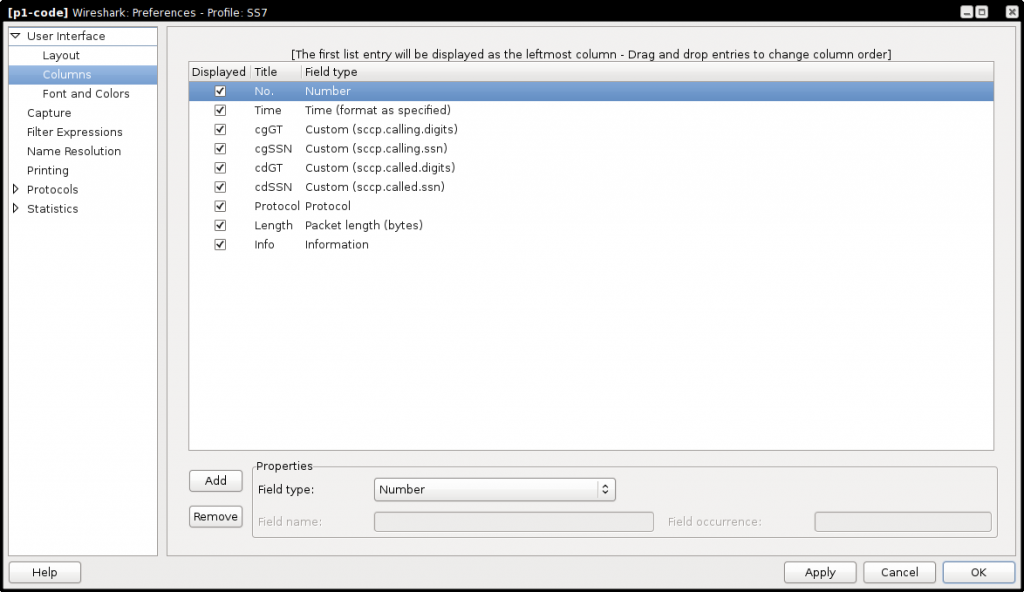1024x592 pixels.
Task: Click the 'Length' title cell
Action: 273,225
